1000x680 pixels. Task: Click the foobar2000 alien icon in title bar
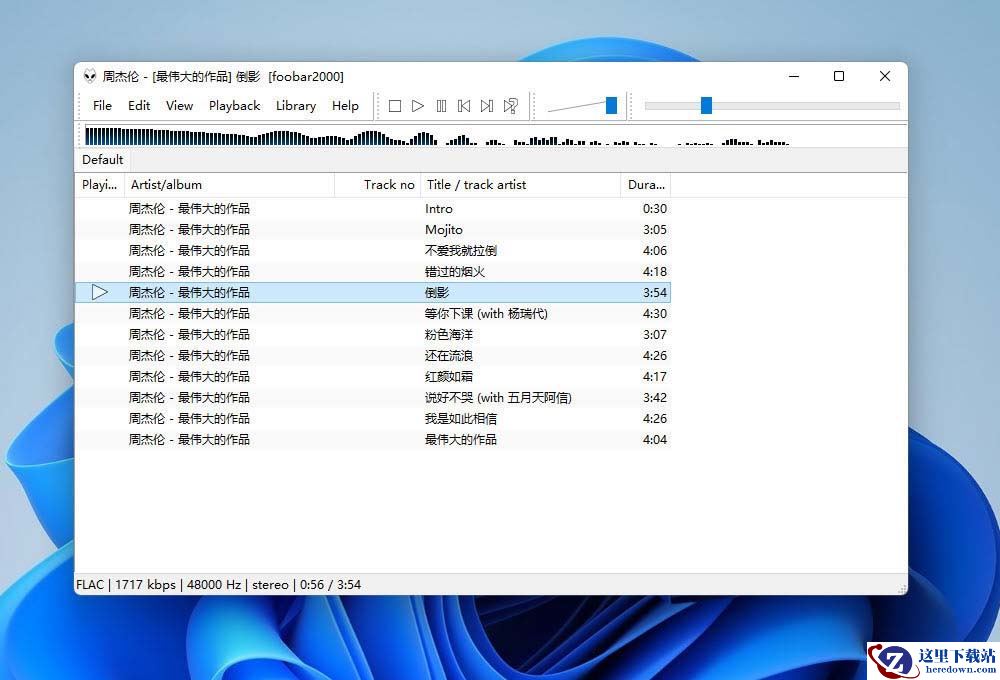[90, 77]
